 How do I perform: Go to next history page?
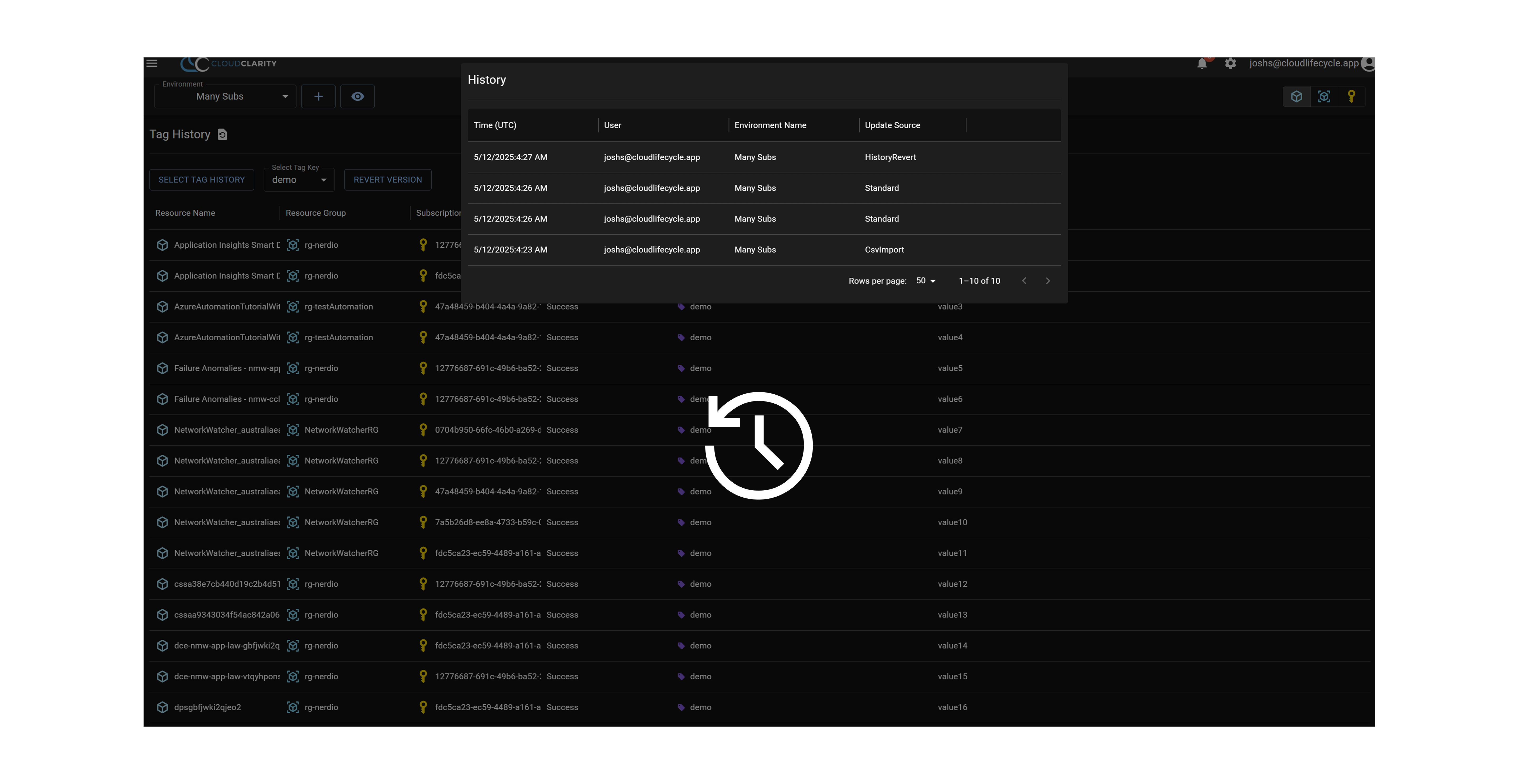pyautogui.click(x=1048, y=281)
